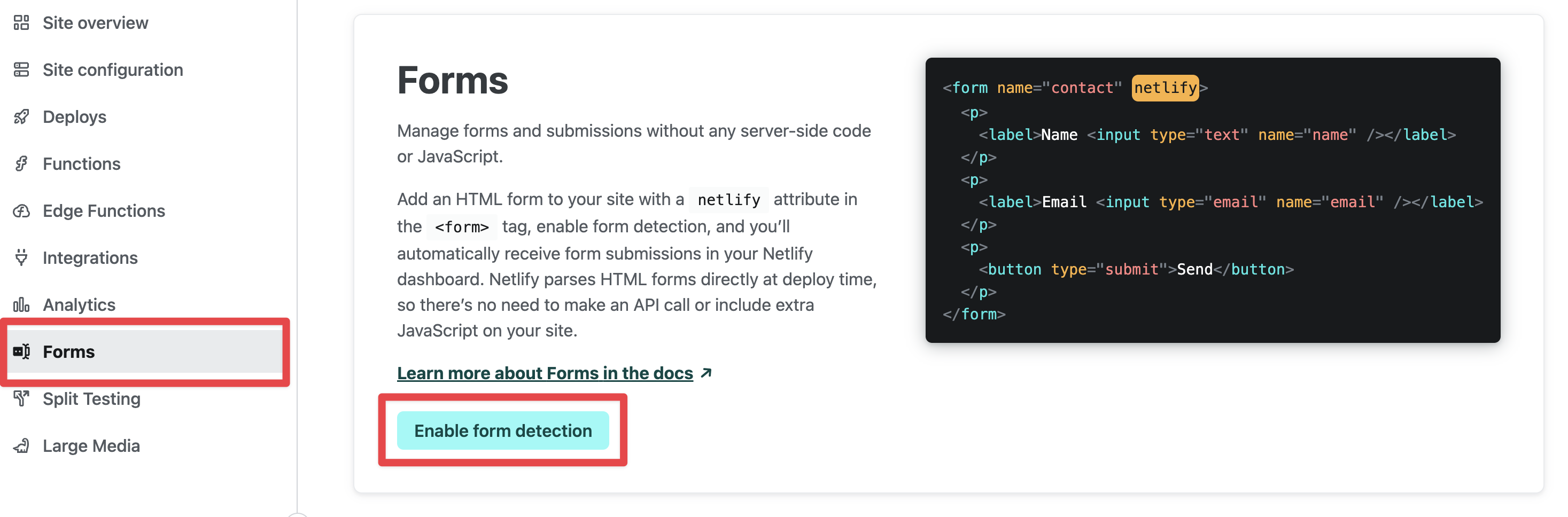Click the Forms page heading

(x=452, y=80)
